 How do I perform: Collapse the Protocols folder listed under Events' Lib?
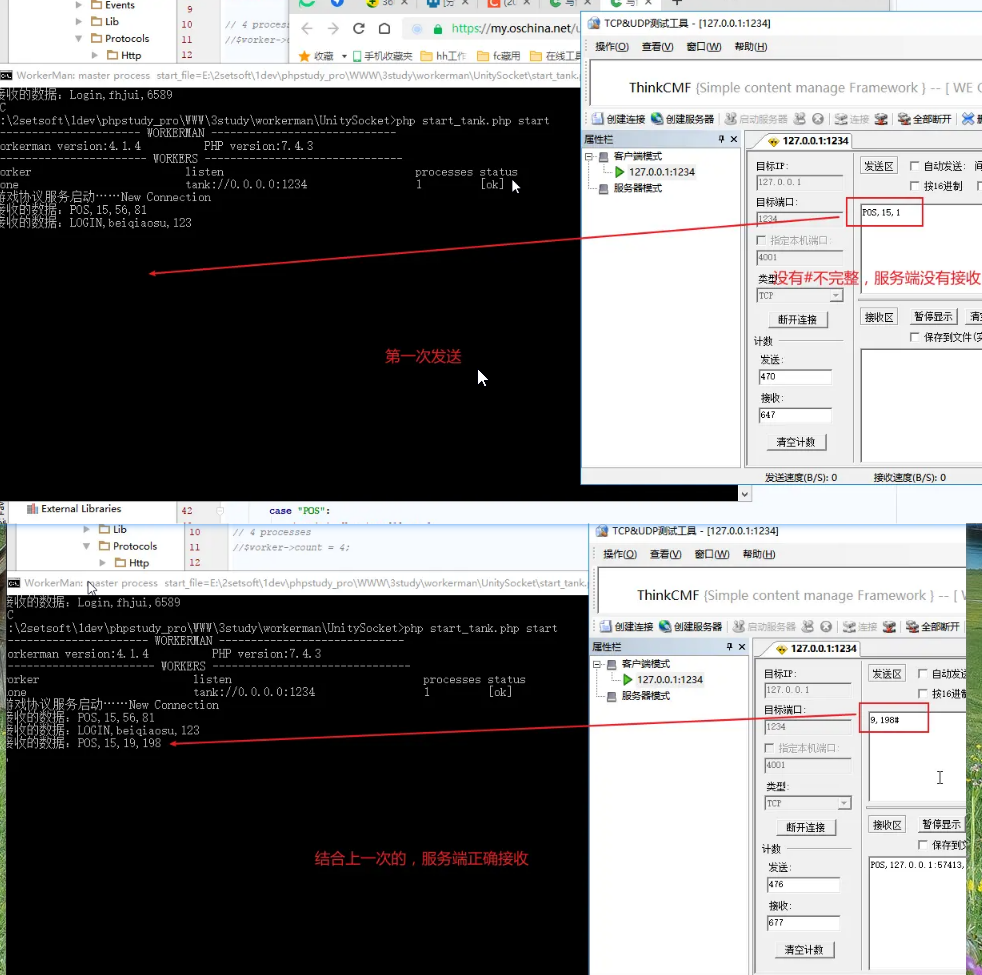tap(78, 38)
